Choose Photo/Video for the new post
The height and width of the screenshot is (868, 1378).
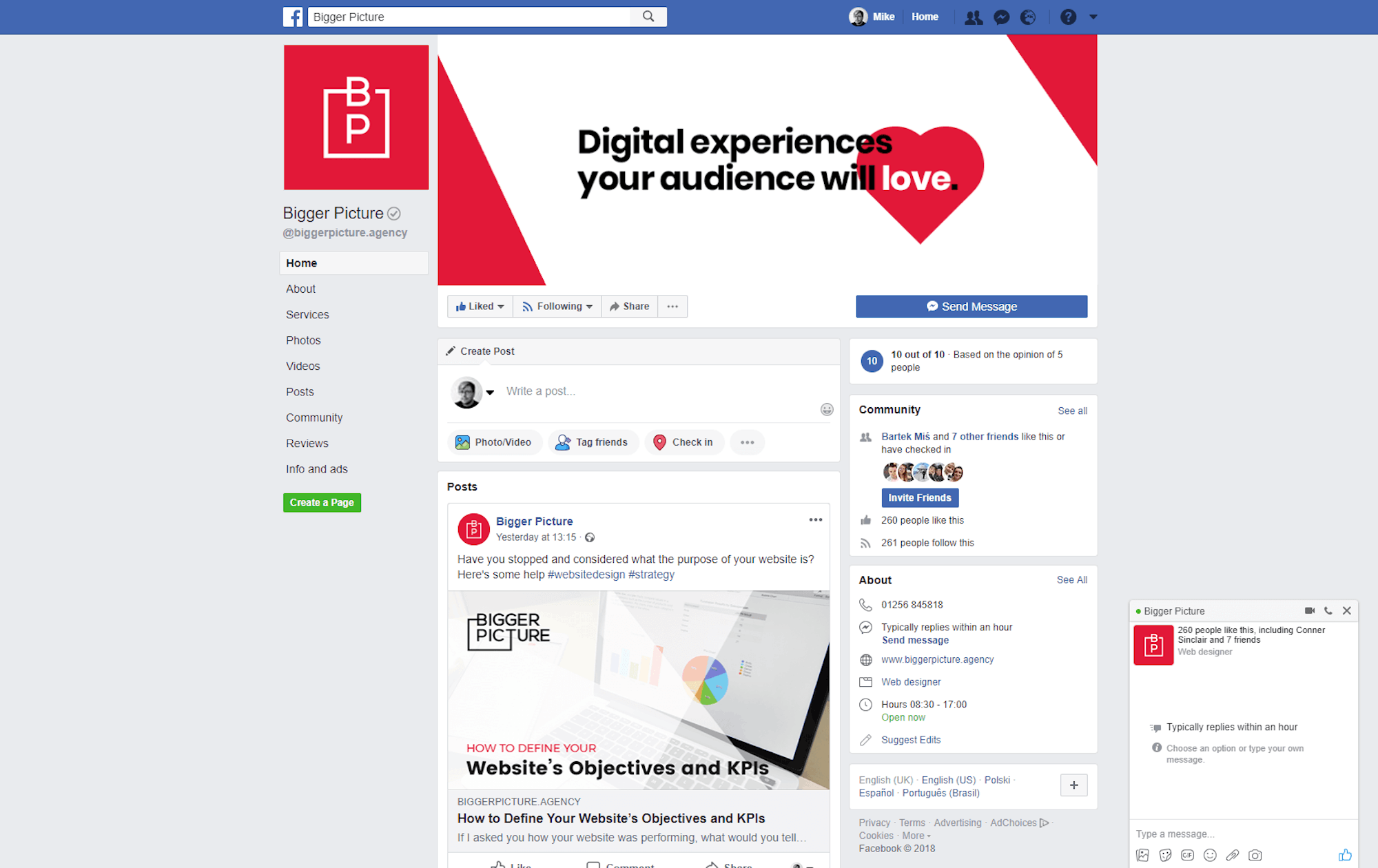495,442
